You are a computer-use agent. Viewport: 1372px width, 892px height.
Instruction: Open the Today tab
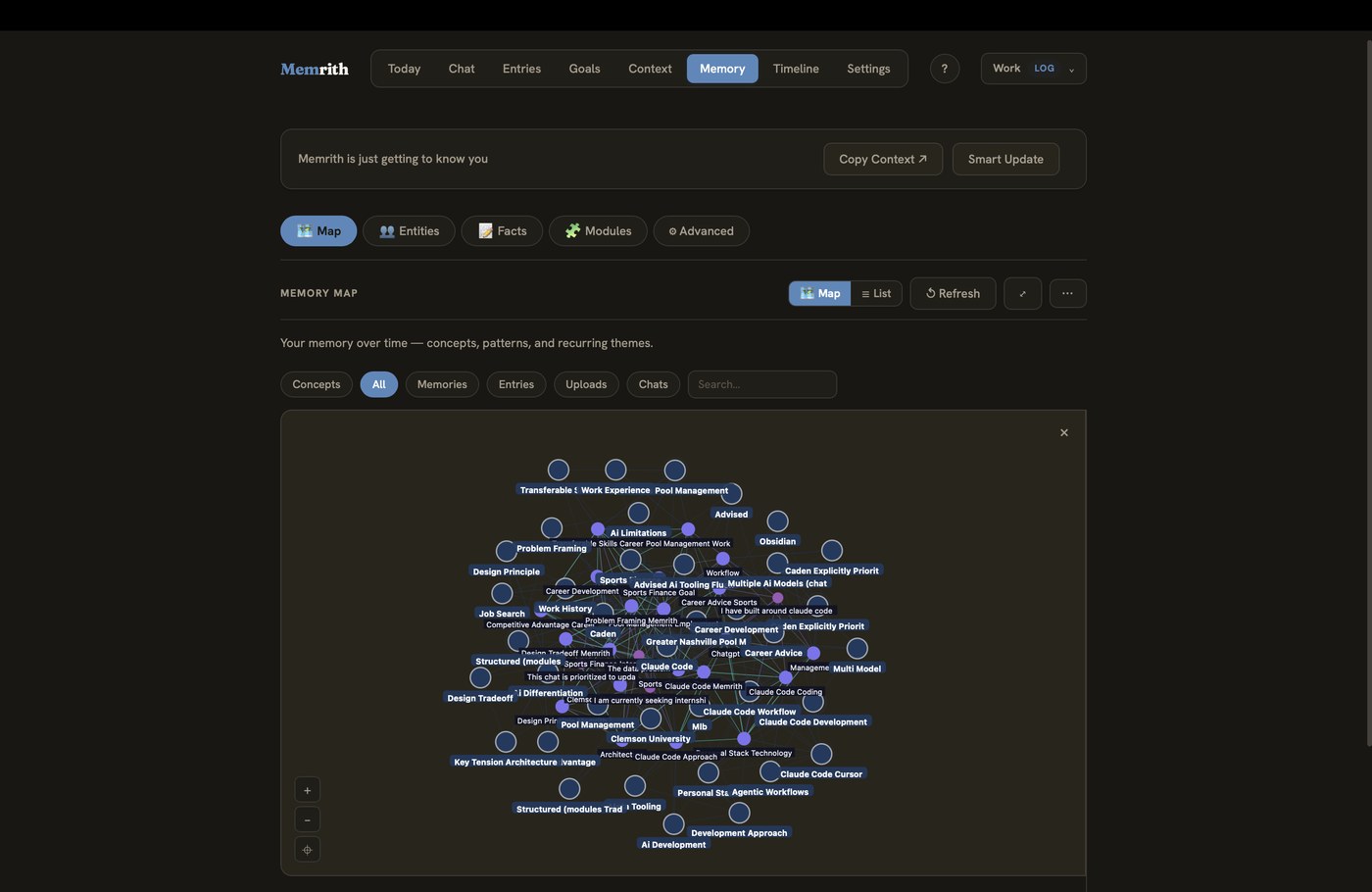[x=404, y=69]
